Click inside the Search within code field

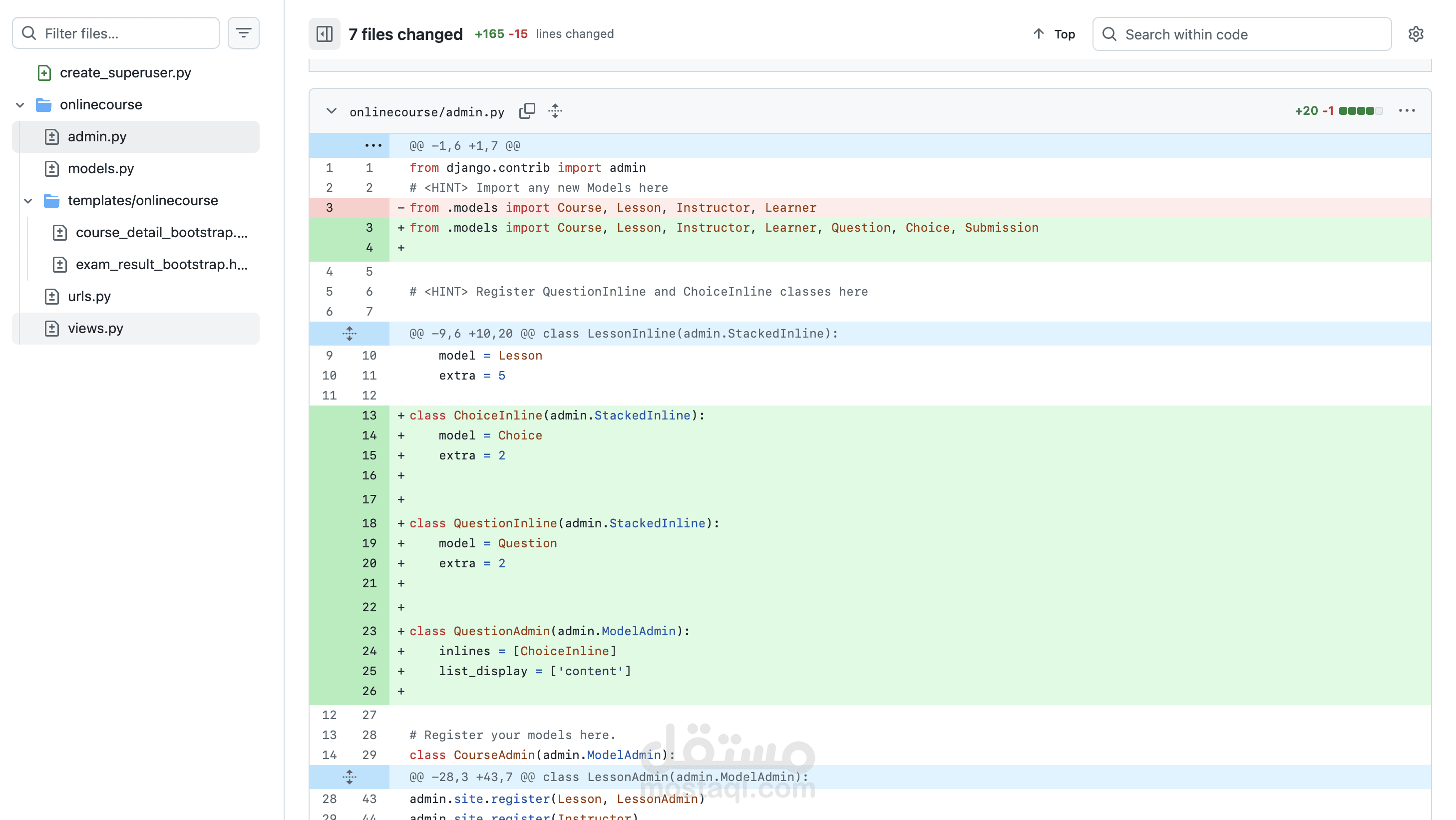pyautogui.click(x=1215, y=34)
